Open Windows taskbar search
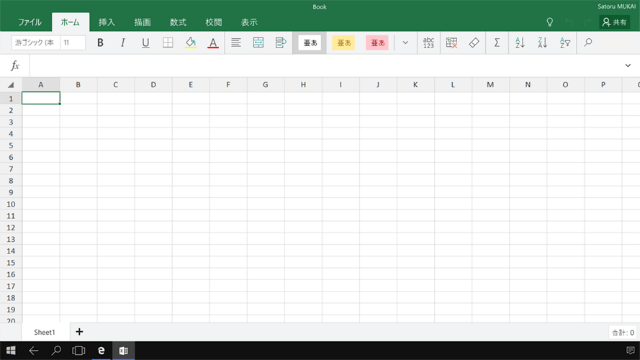 pyautogui.click(x=56, y=351)
